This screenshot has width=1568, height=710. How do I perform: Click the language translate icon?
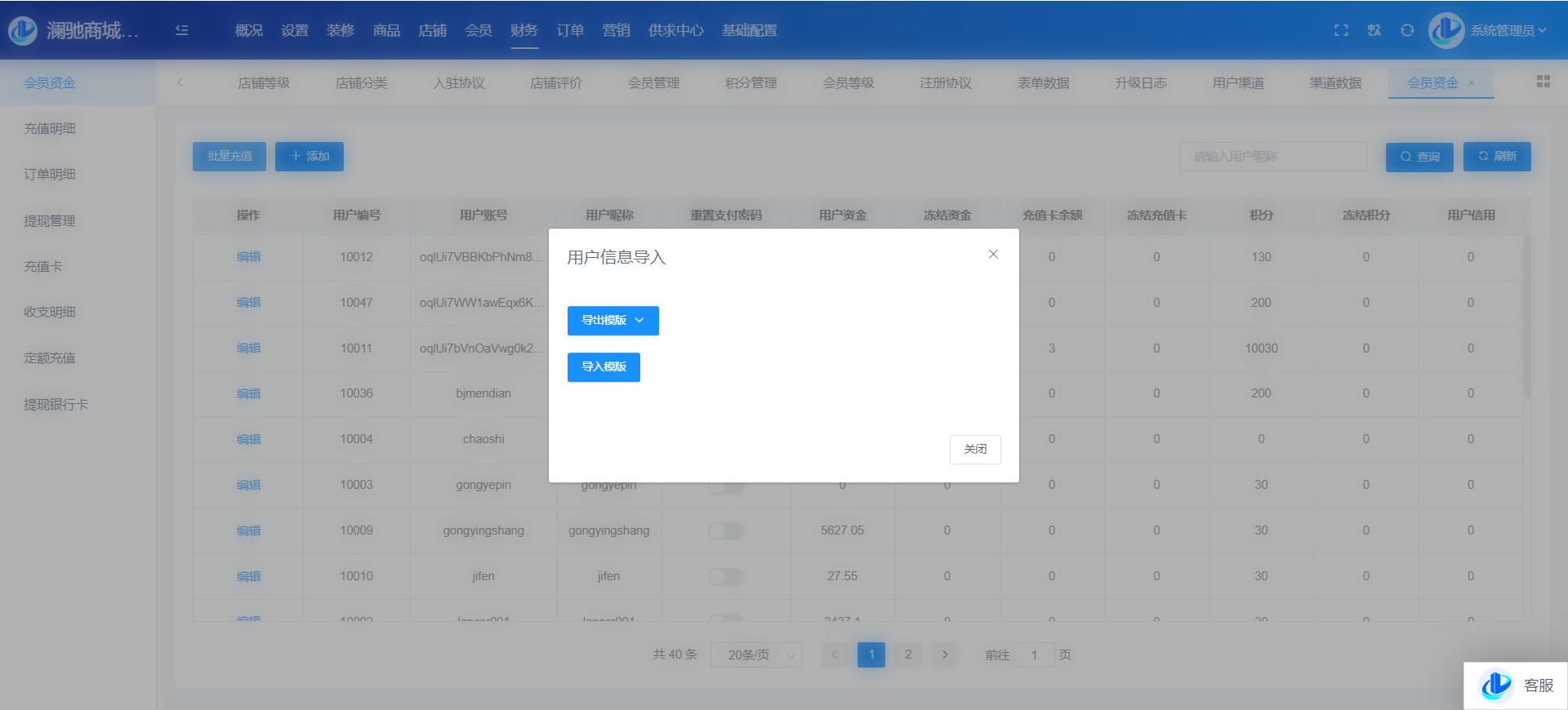pyautogui.click(x=1374, y=30)
